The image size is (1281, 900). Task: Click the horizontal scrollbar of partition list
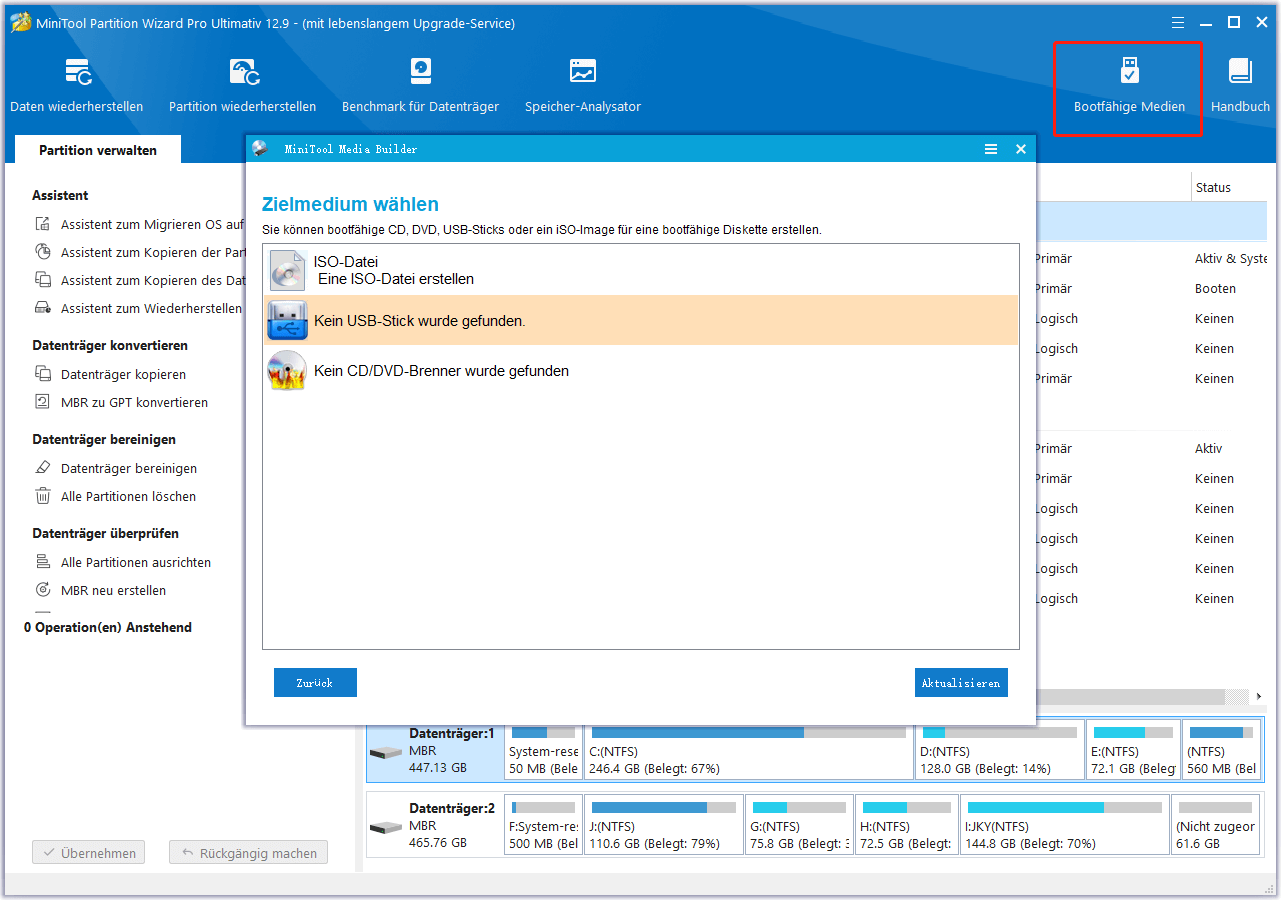coord(1130,696)
